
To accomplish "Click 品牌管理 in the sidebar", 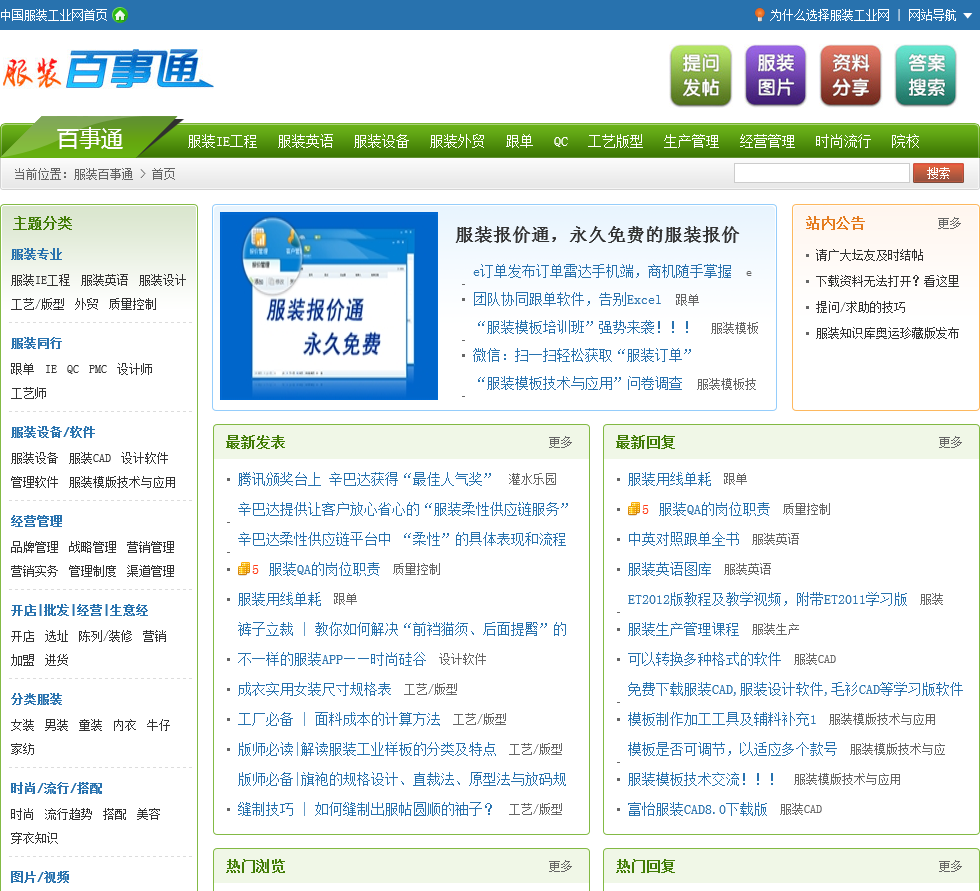I will pyautogui.click(x=34, y=547).
